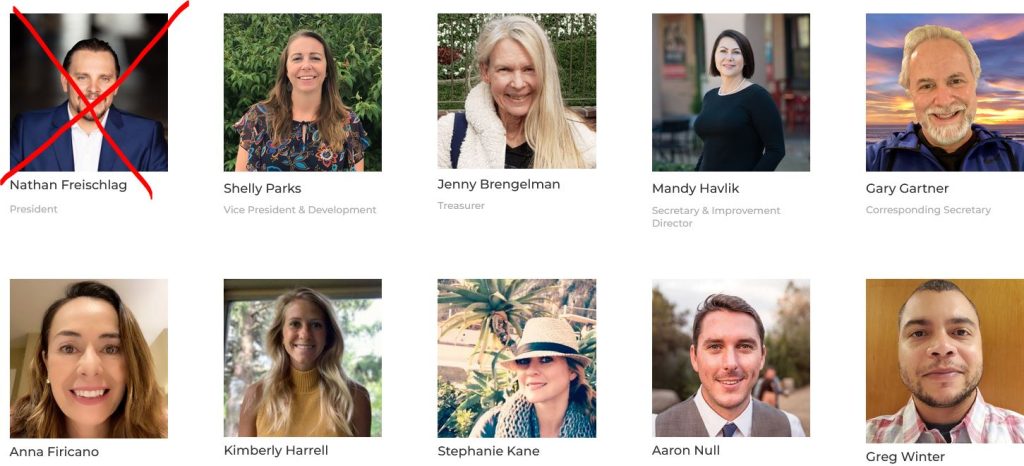Open Aaron Null's portrait
Image resolution: width=1024 pixels, height=466 pixels.
point(731,358)
